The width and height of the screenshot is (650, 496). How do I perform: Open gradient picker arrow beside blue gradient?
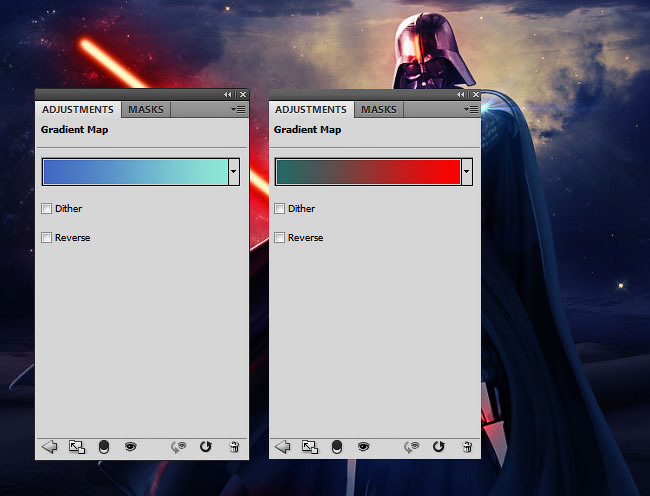[234, 172]
